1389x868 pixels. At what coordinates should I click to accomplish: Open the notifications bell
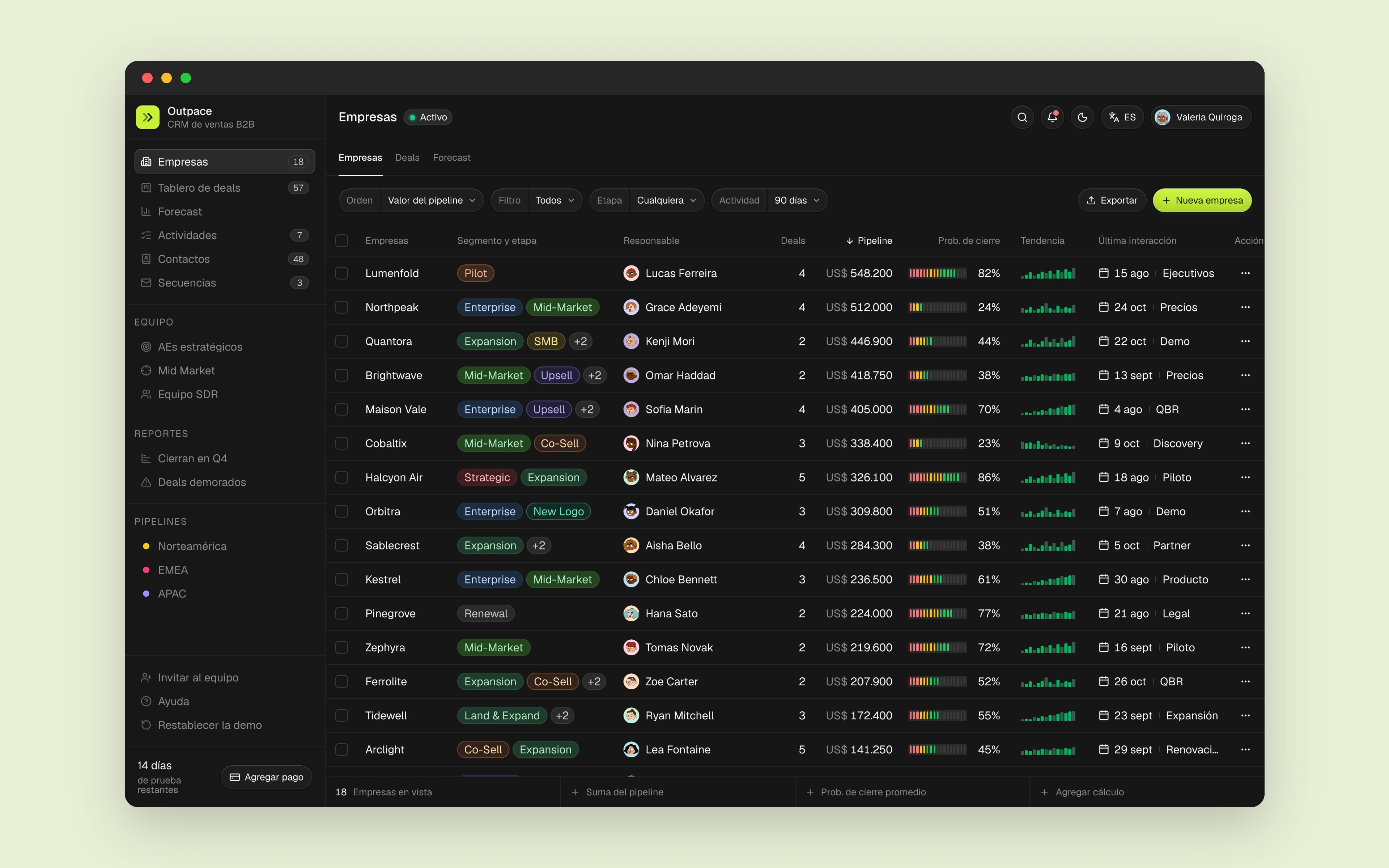1052,117
